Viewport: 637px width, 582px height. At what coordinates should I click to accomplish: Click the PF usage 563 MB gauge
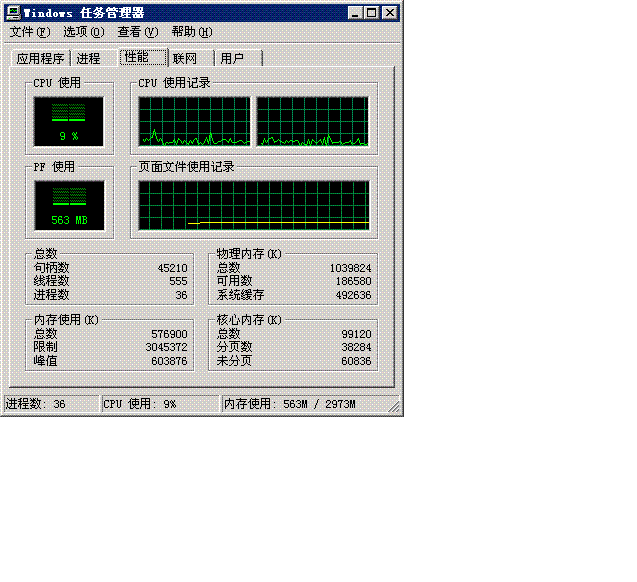[x=69, y=206]
